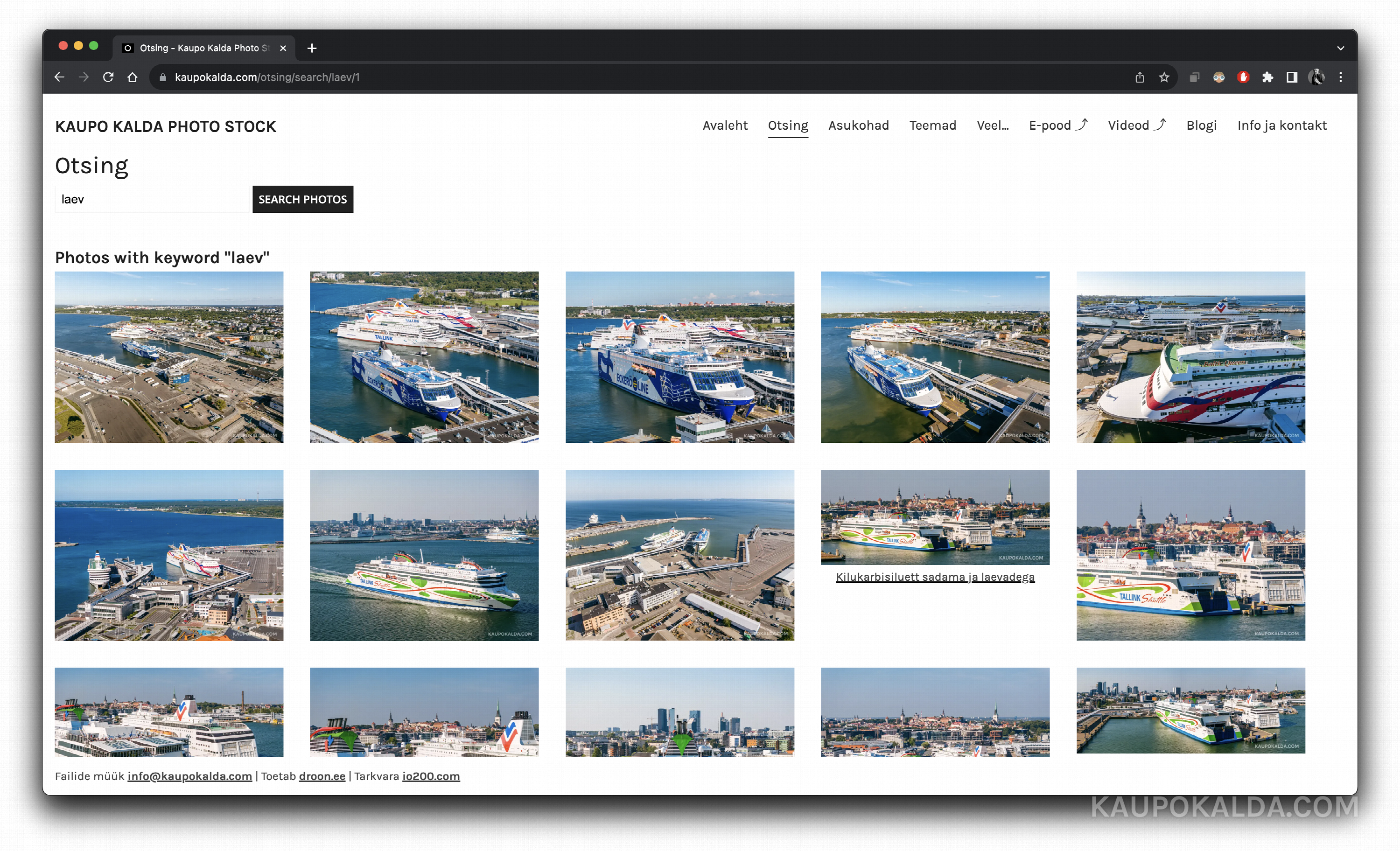The width and height of the screenshot is (1400, 851).
Task: Open new tab with plus button
Action: 312,48
